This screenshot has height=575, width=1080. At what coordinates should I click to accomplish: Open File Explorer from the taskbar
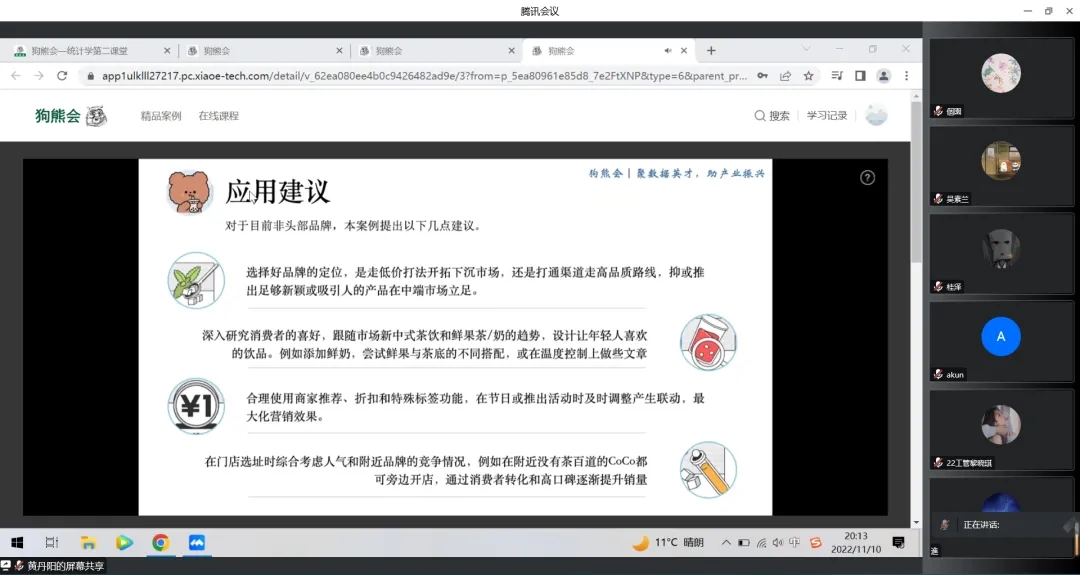pyautogui.click(x=88, y=543)
